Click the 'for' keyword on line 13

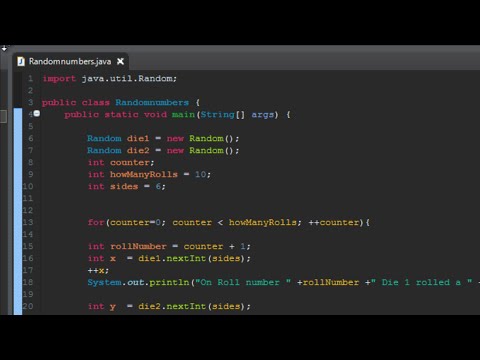click(96, 222)
